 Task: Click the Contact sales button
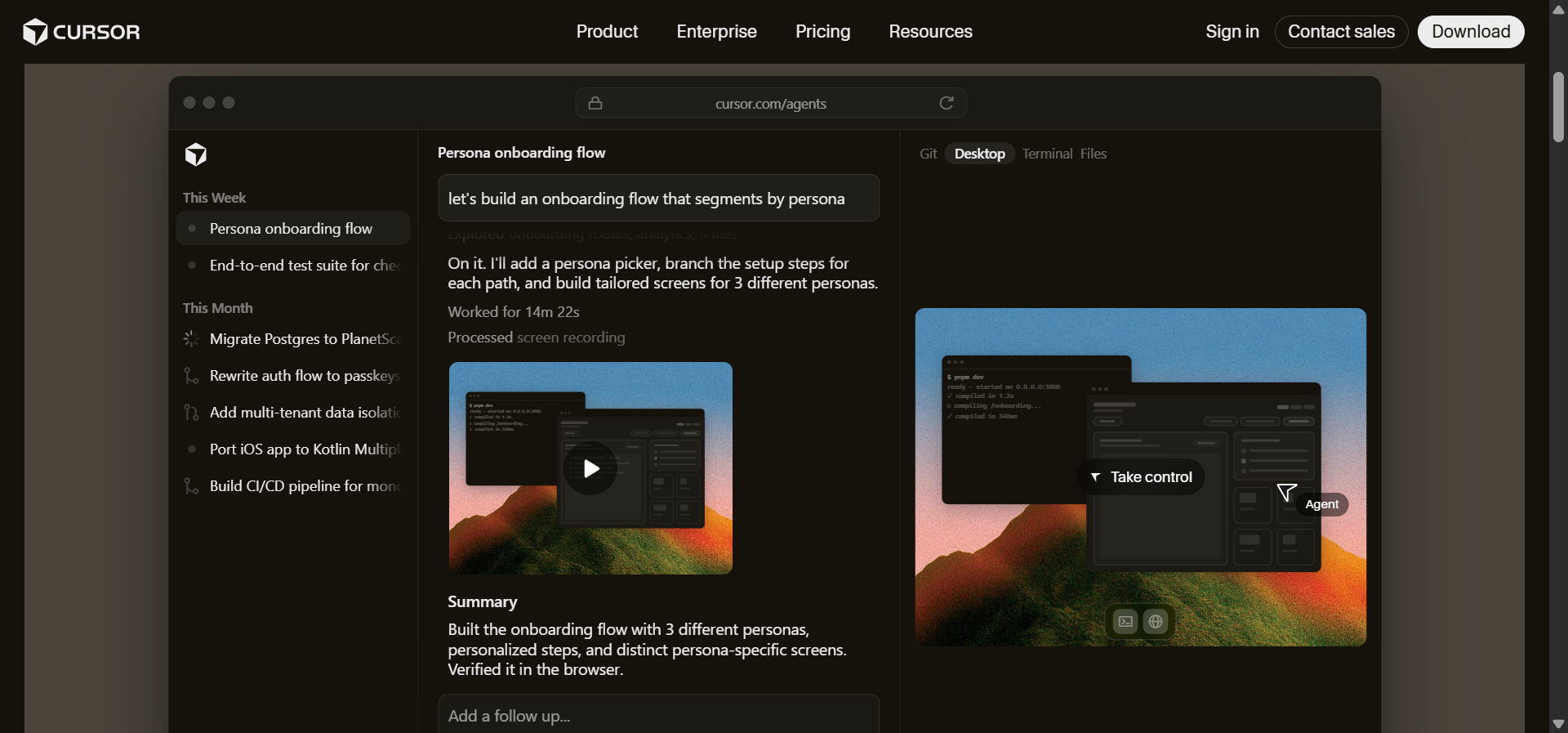point(1341,32)
